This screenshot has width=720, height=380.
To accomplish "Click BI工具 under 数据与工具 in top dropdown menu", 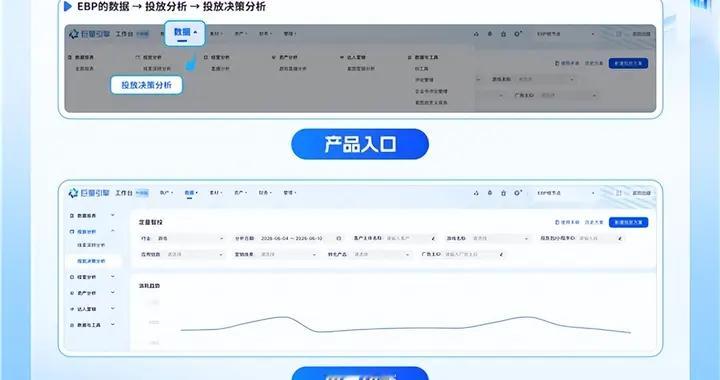I will coord(422,69).
